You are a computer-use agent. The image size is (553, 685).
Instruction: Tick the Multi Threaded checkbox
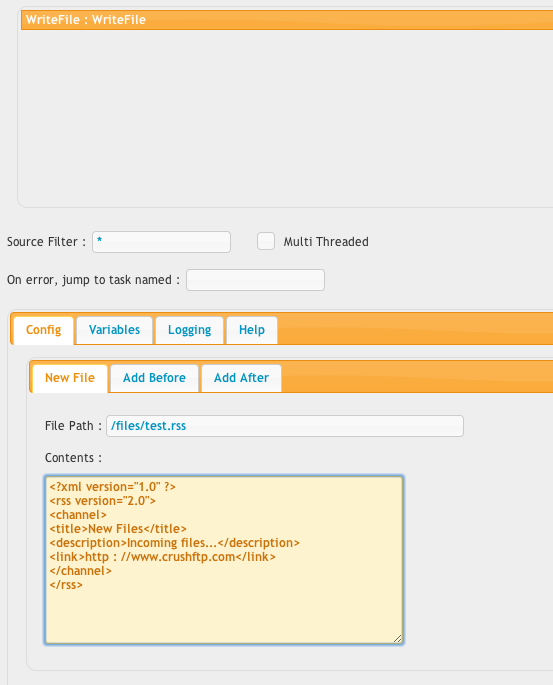(266, 241)
